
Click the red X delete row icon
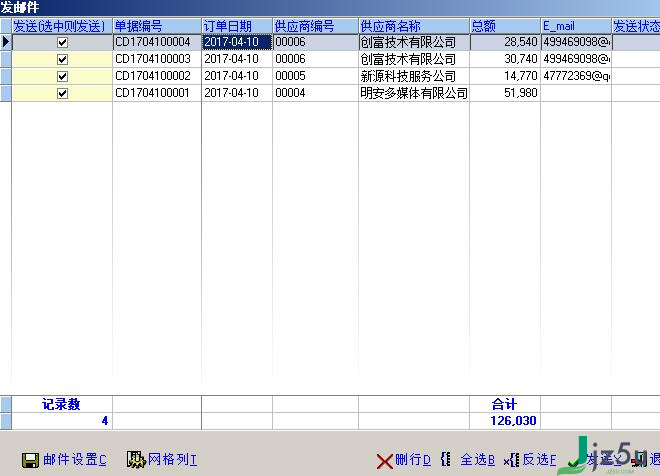pyautogui.click(x=384, y=461)
